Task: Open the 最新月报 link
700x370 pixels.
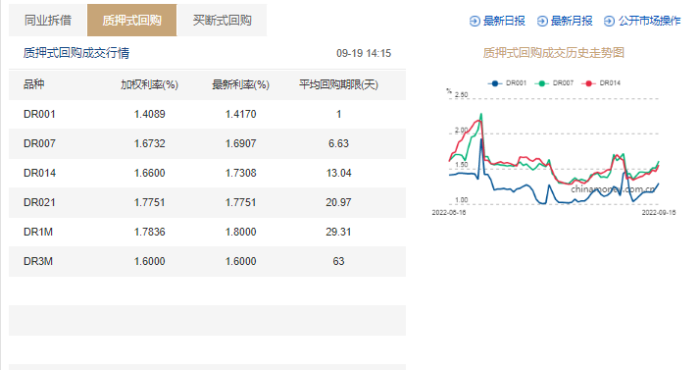Action: [571, 21]
